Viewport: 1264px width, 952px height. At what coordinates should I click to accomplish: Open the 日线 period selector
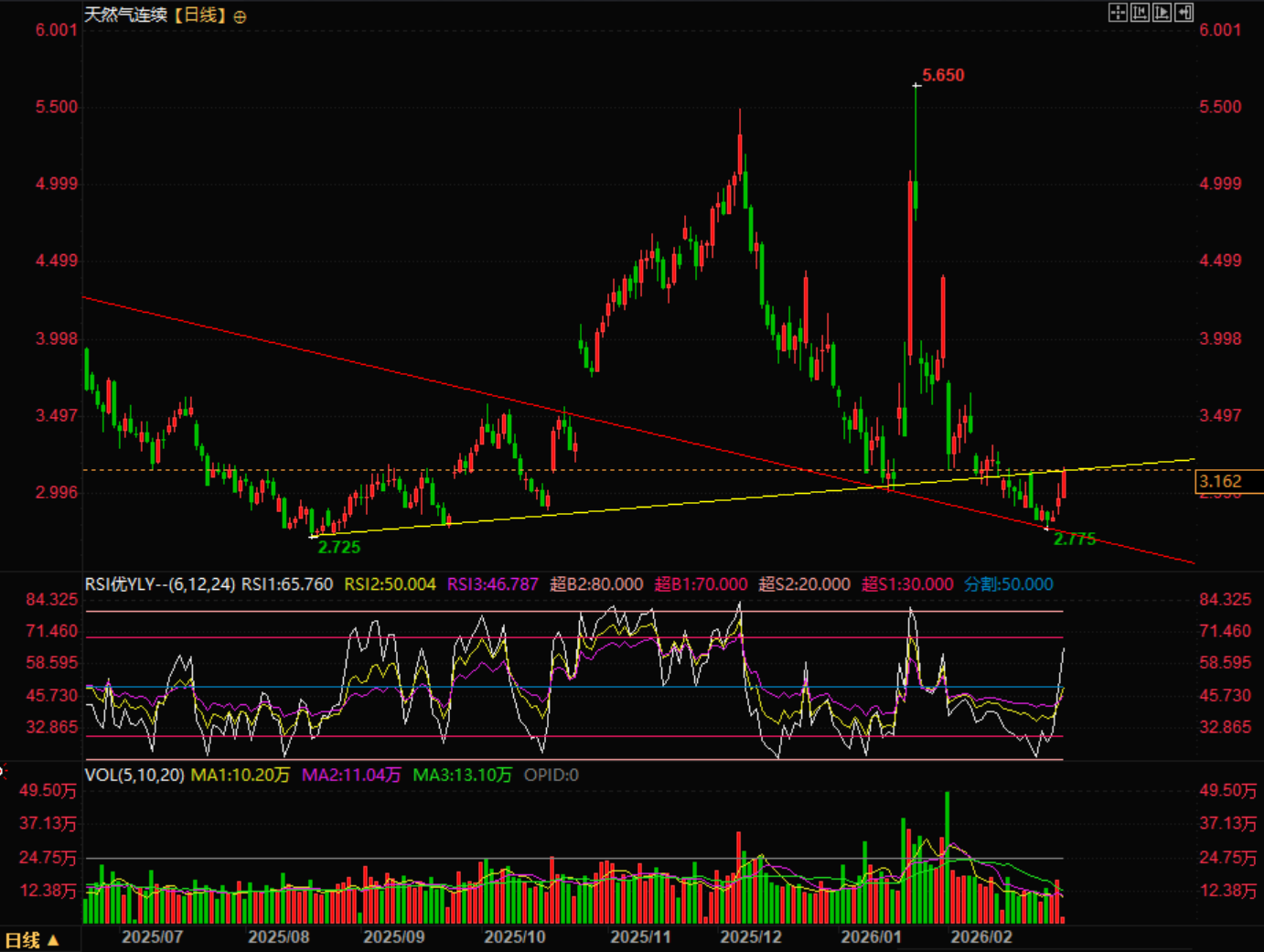tap(32, 940)
